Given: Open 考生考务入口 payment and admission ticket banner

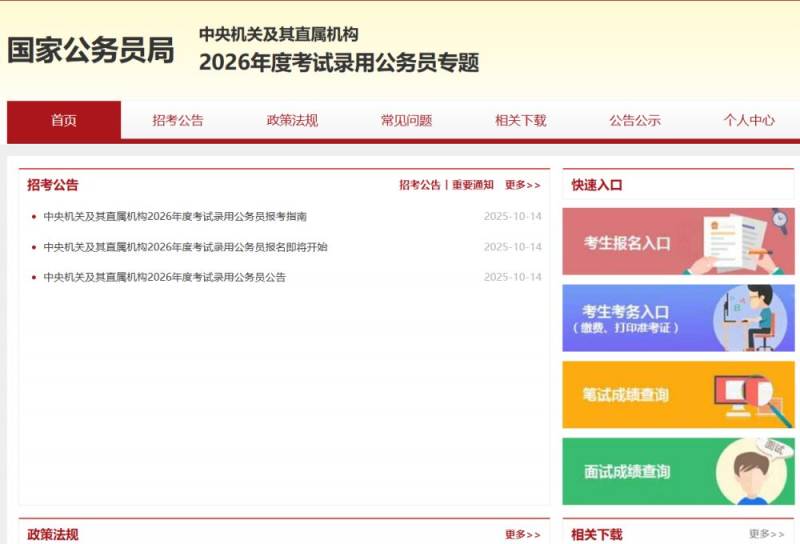Looking at the screenshot, I should point(677,318).
